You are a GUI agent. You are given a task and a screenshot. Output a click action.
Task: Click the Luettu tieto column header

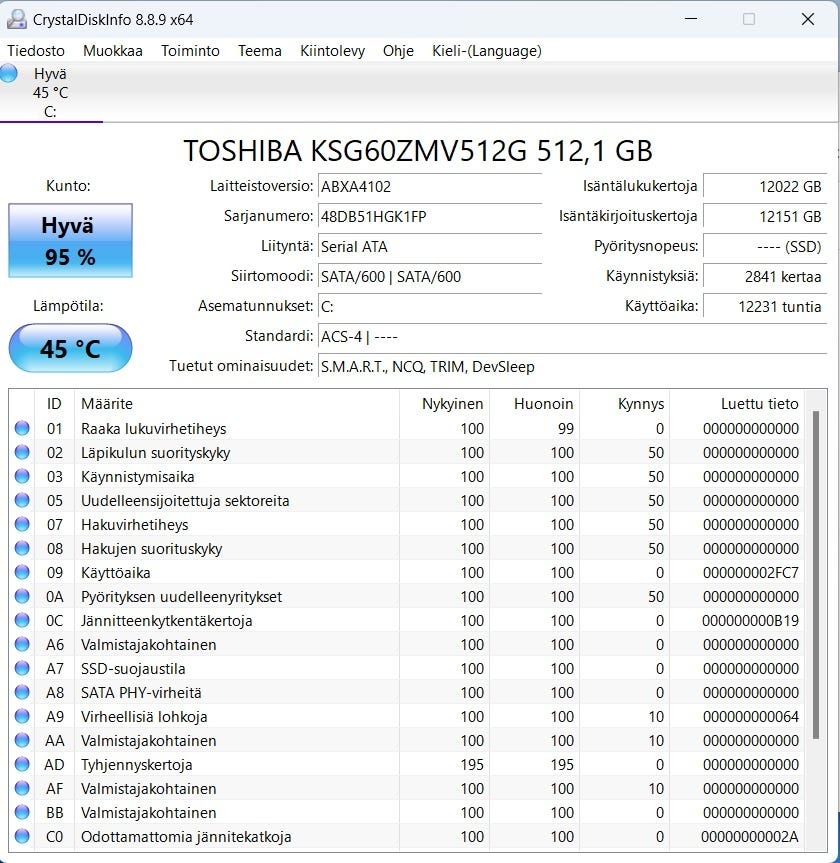point(738,404)
